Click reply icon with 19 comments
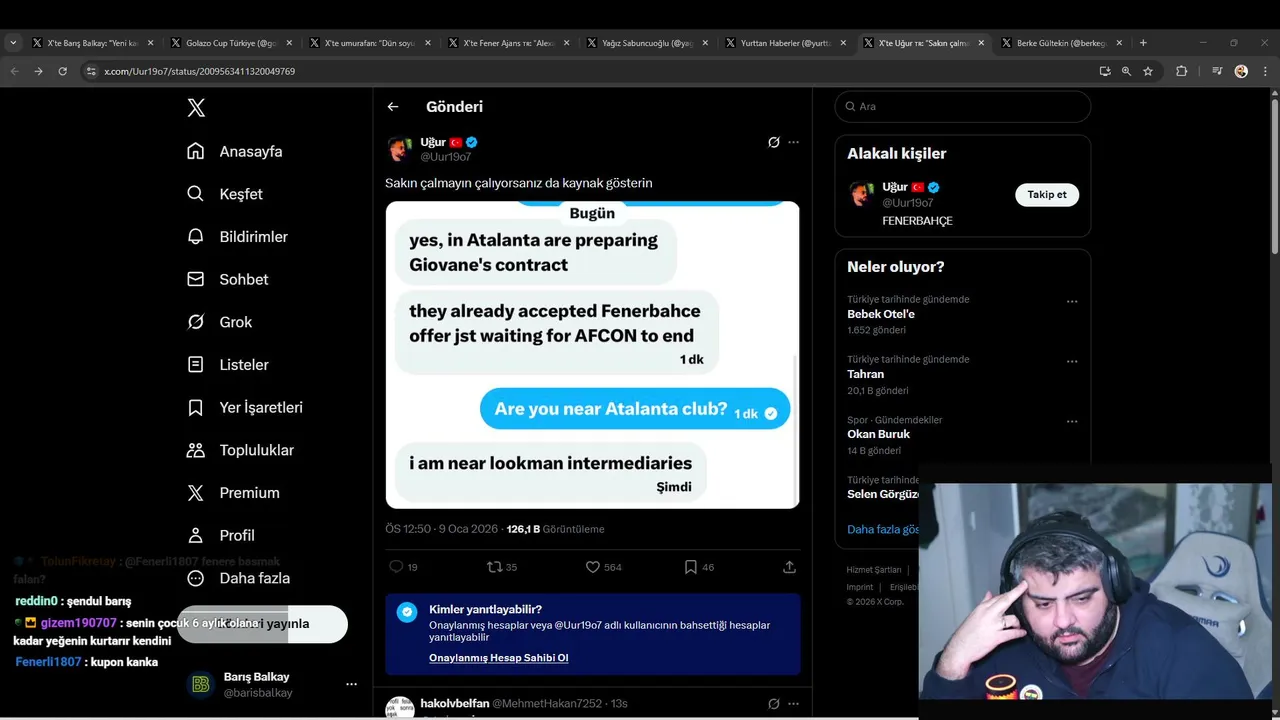The image size is (1280, 720). (396, 567)
